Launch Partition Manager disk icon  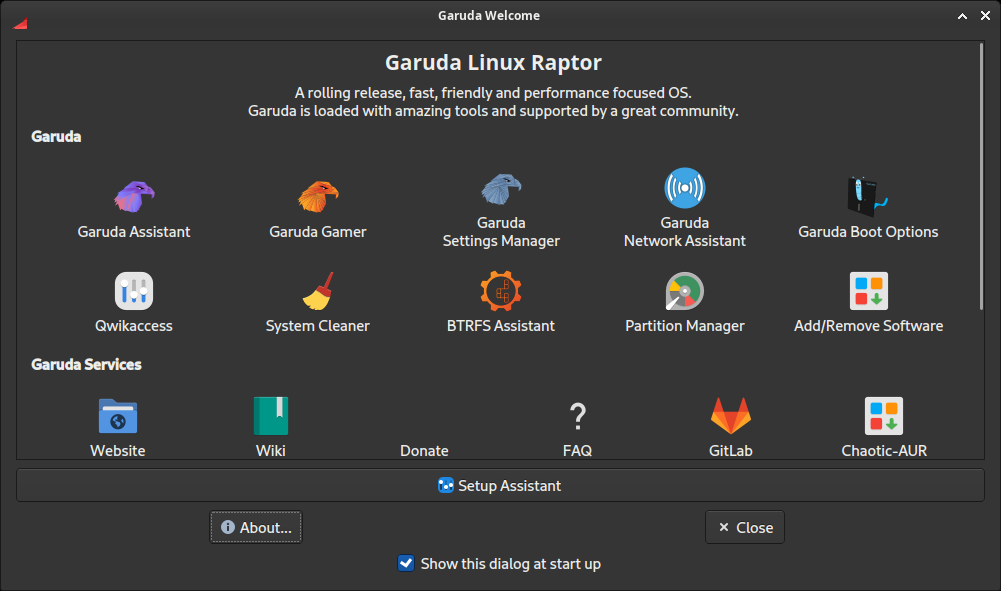[684, 291]
